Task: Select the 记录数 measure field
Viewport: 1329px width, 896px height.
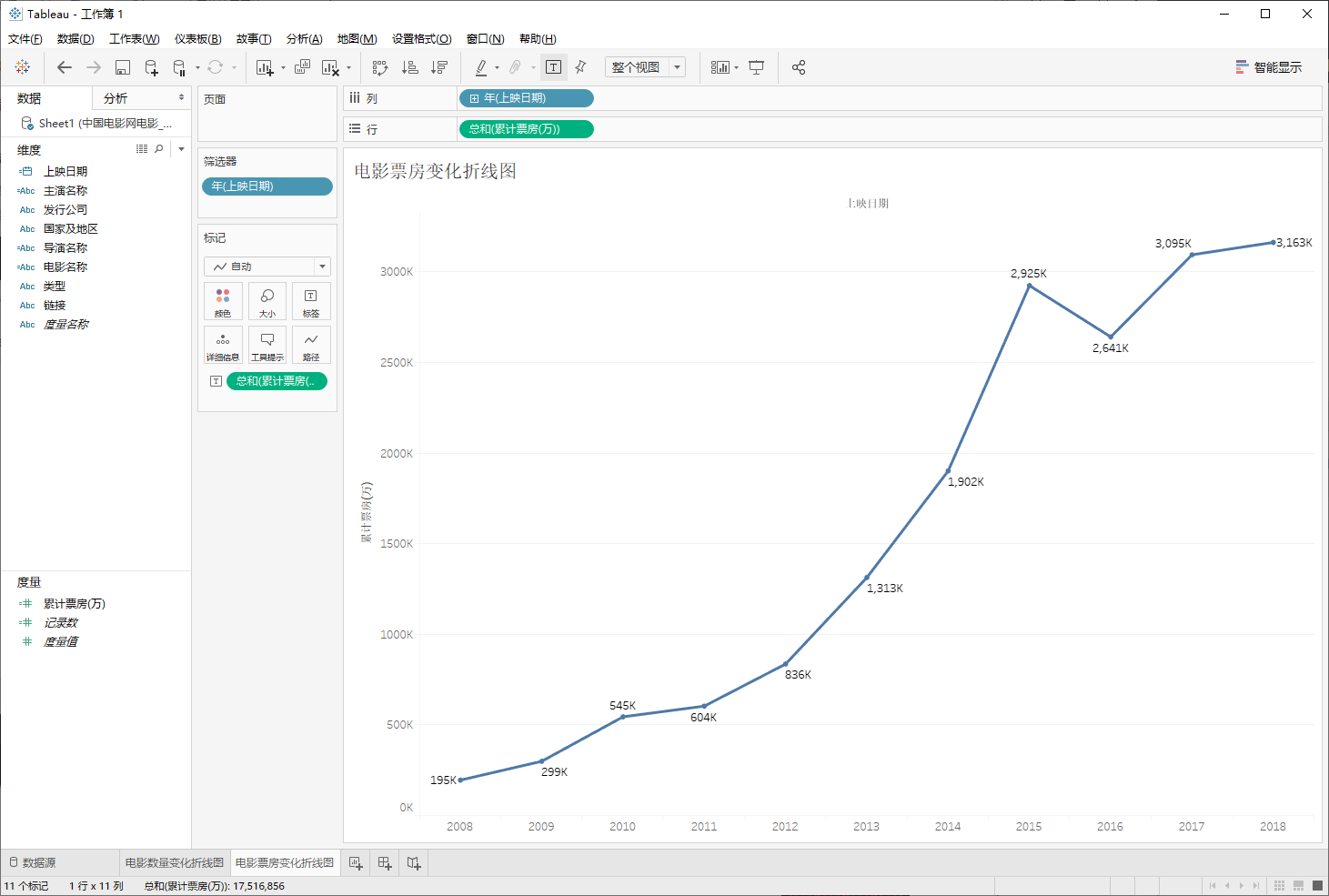Action: (x=60, y=622)
